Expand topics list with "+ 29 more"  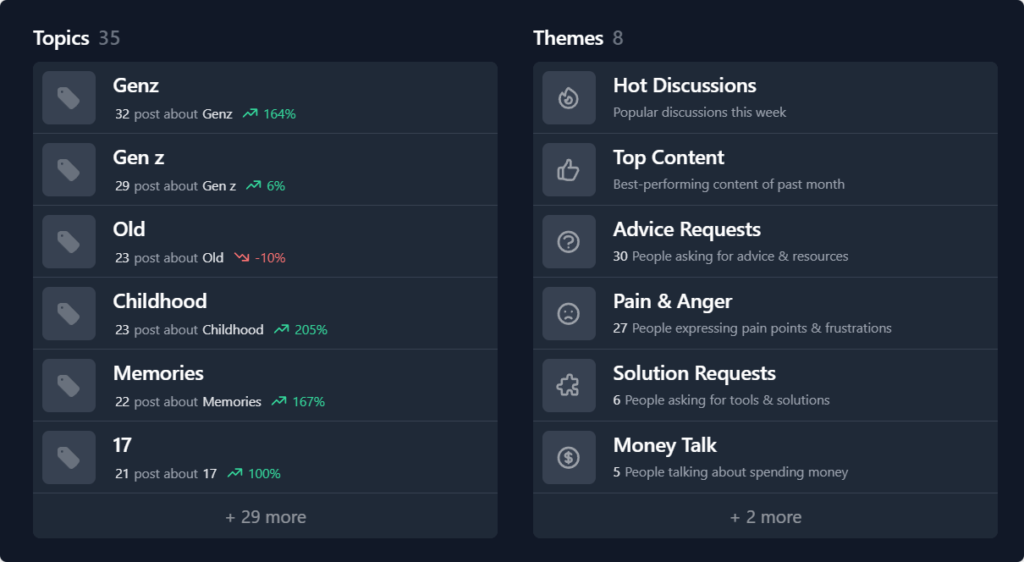click(x=265, y=517)
